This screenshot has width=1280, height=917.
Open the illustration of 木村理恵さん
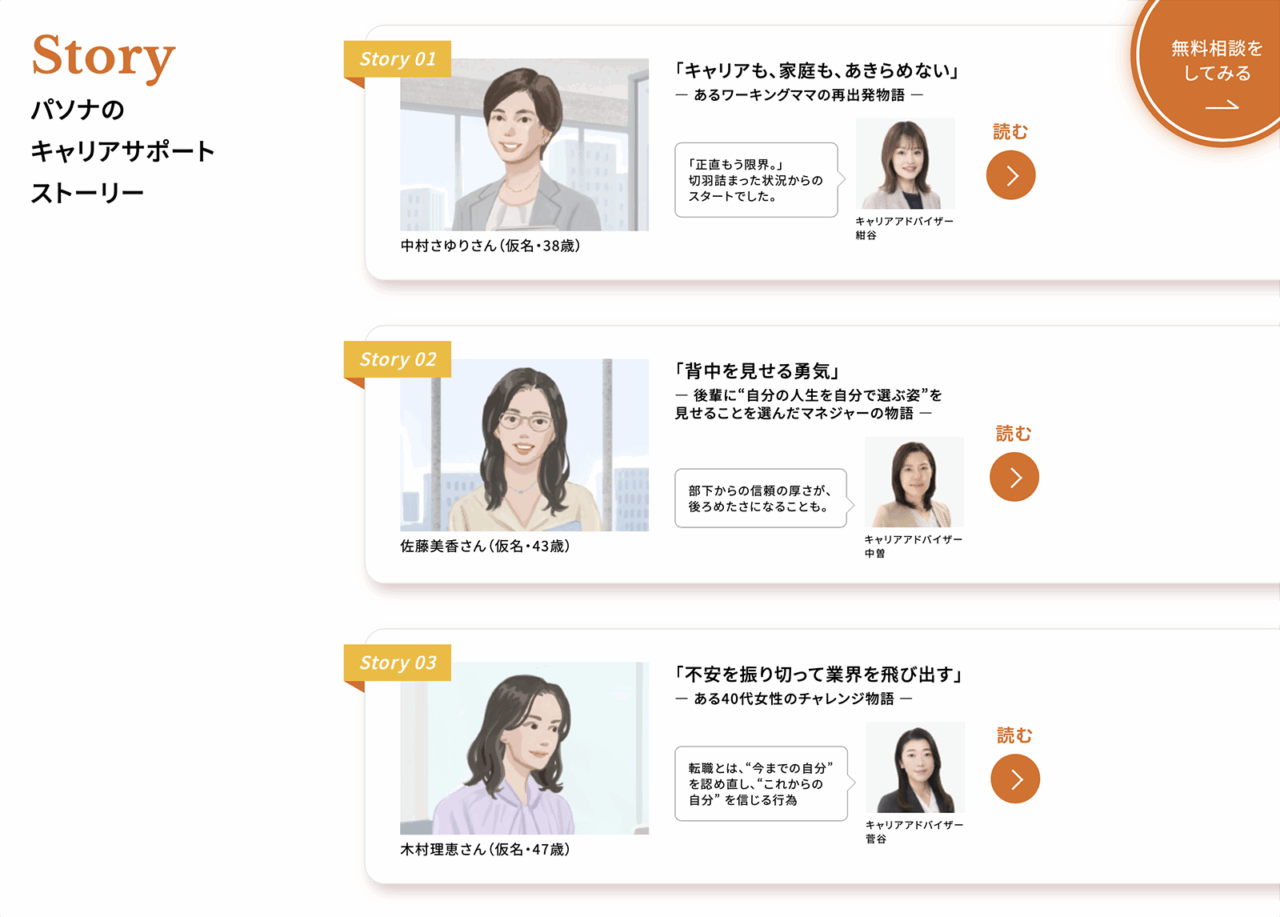[524, 748]
